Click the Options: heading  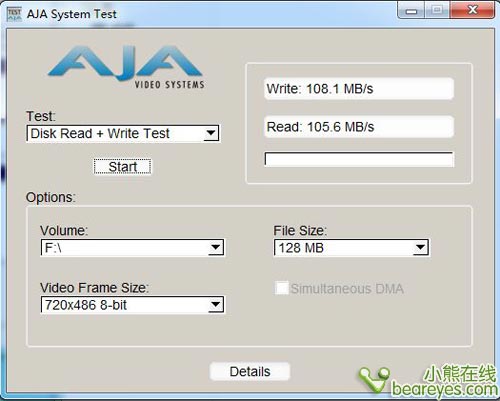click(51, 197)
